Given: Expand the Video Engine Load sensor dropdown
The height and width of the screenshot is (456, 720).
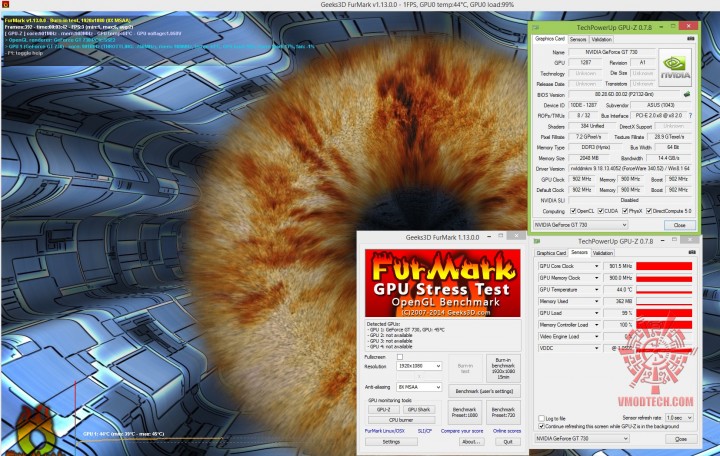Looking at the screenshot, I should [x=596, y=337].
